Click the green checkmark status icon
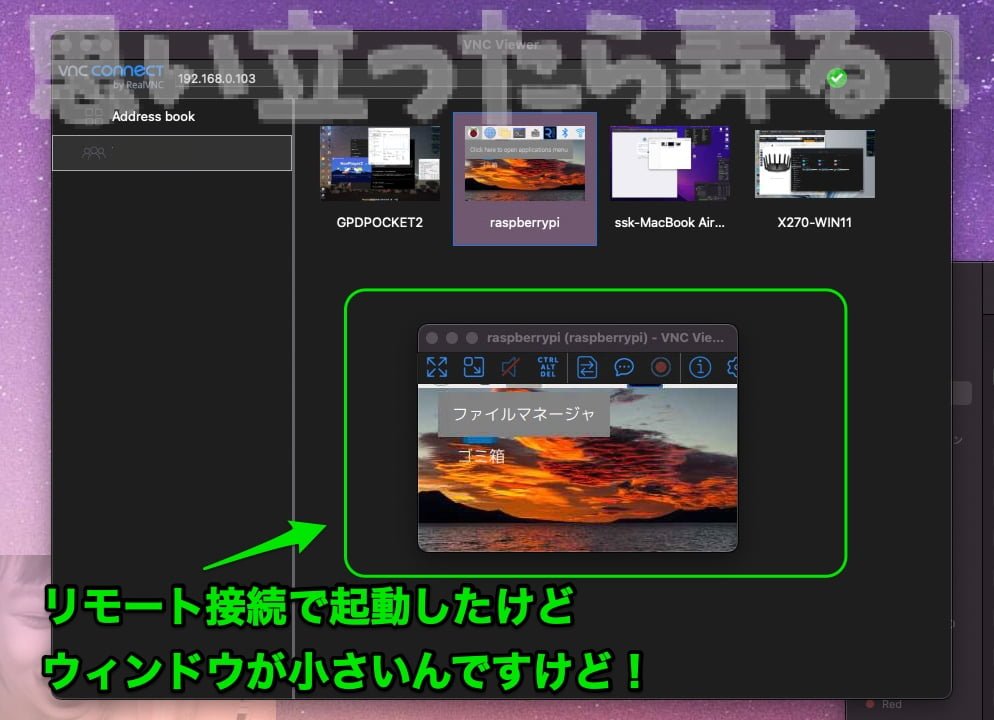This screenshot has width=994, height=720. (x=837, y=78)
